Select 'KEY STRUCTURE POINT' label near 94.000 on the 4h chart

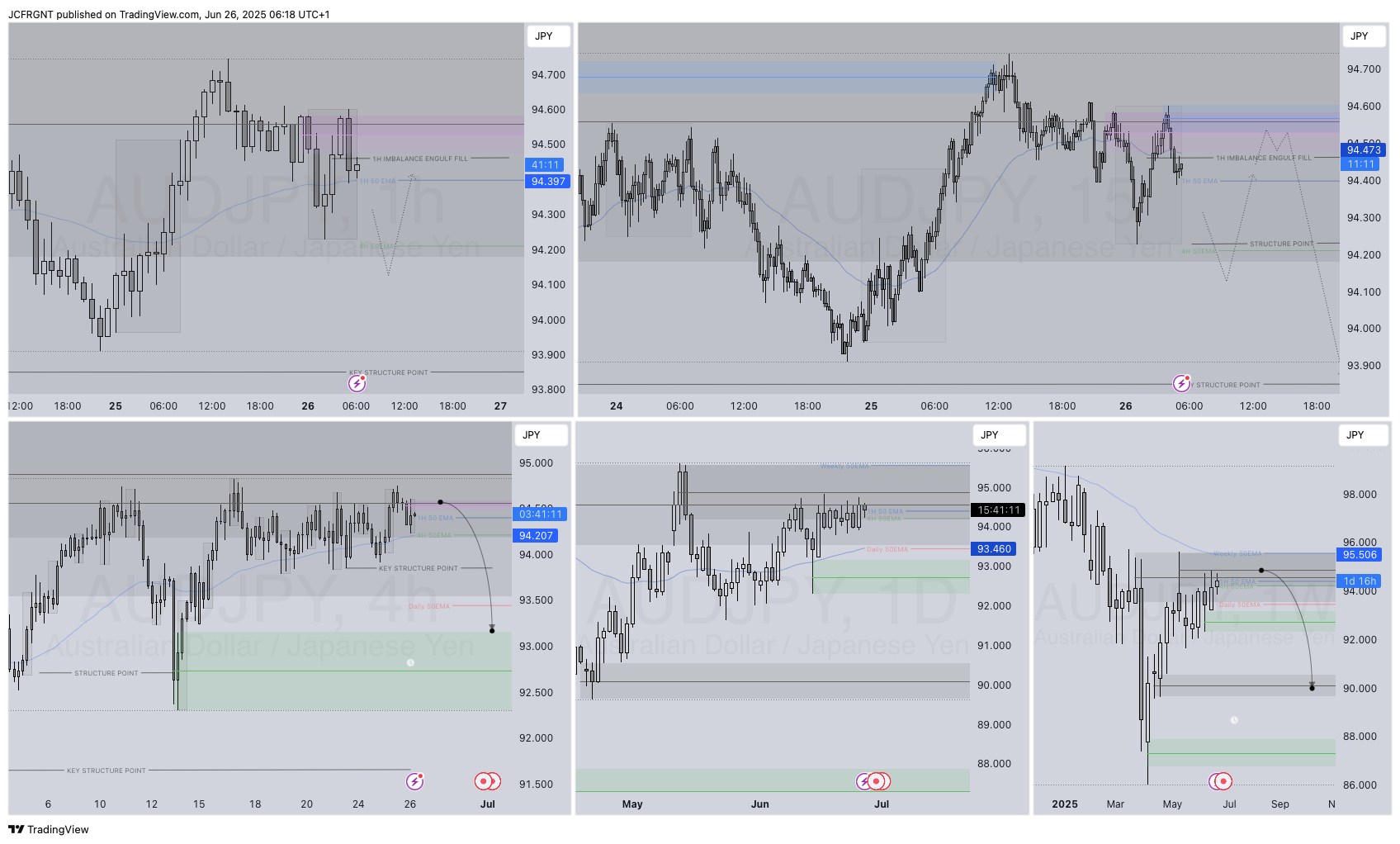coord(418,568)
